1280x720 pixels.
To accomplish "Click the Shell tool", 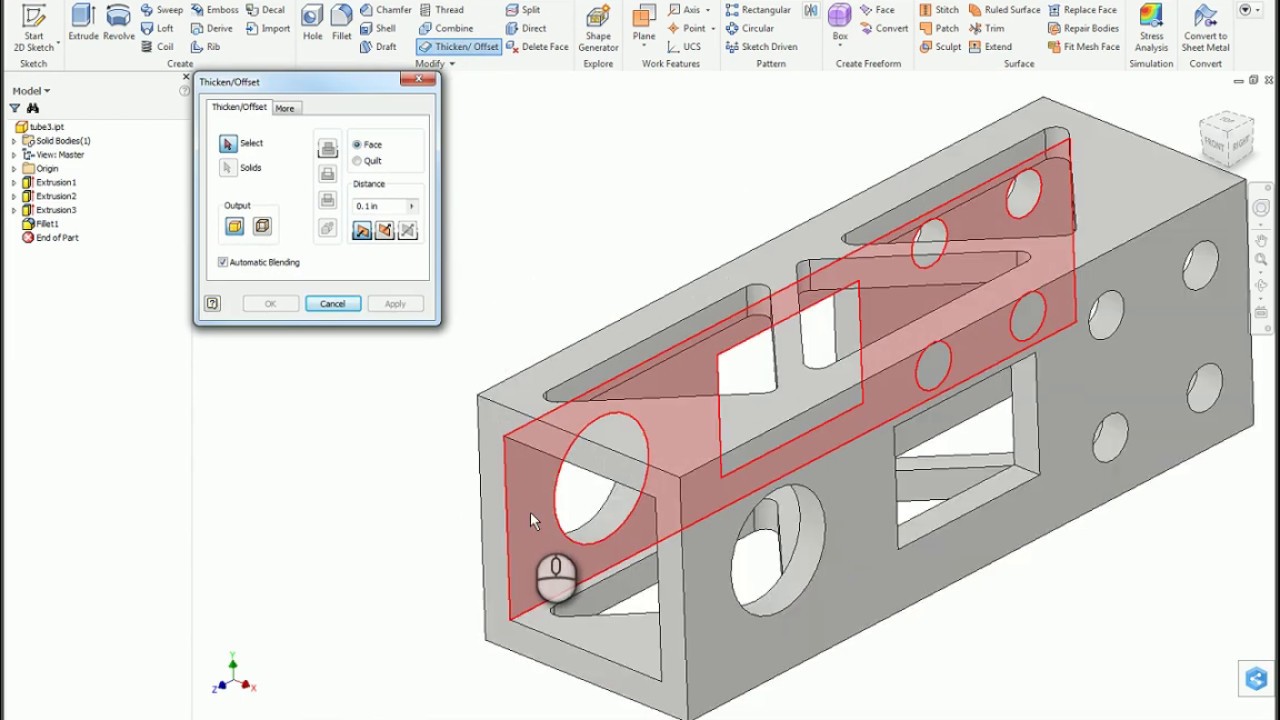I will click(378, 28).
